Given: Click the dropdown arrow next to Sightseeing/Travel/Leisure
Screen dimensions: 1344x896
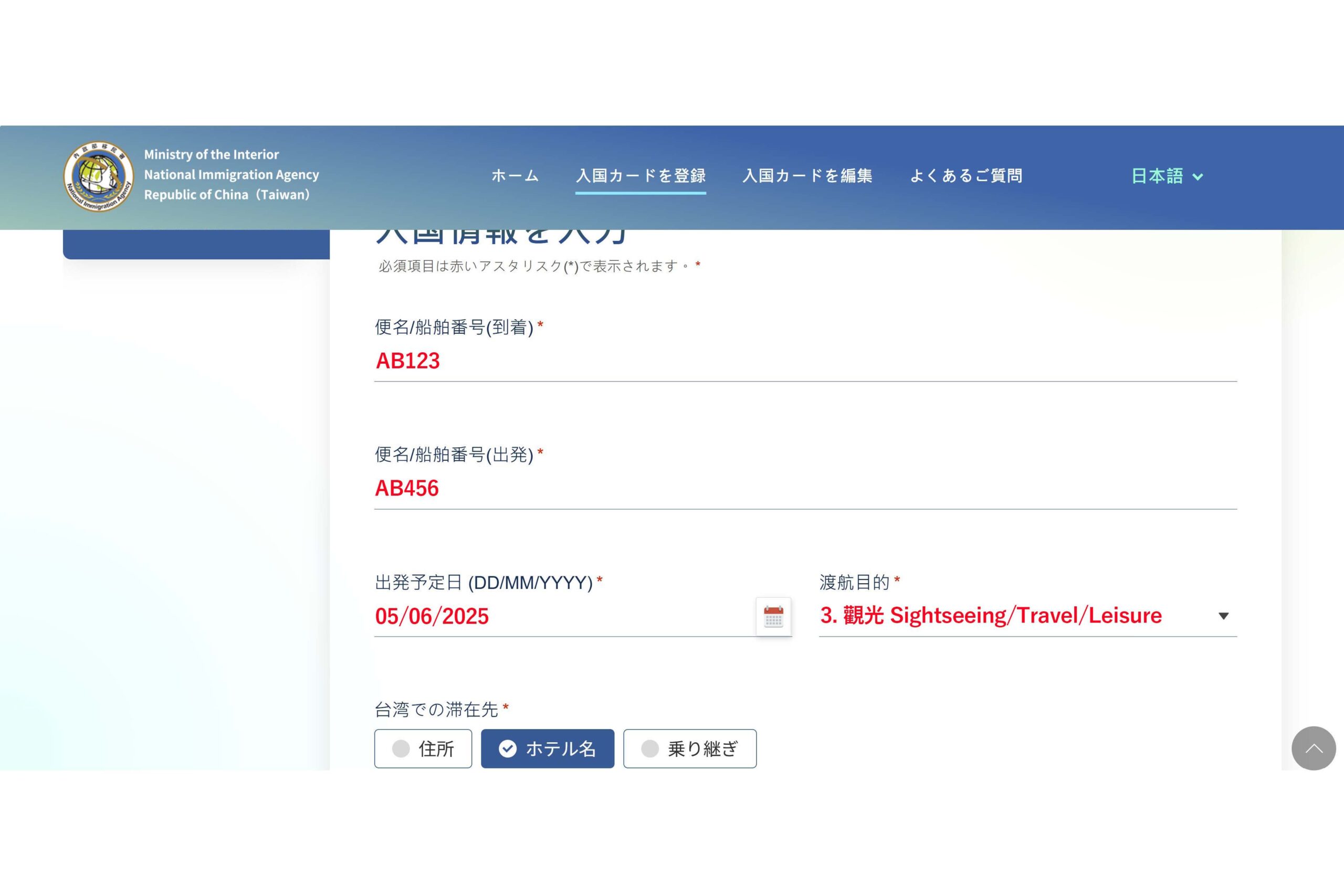Looking at the screenshot, I should 1223,616.
